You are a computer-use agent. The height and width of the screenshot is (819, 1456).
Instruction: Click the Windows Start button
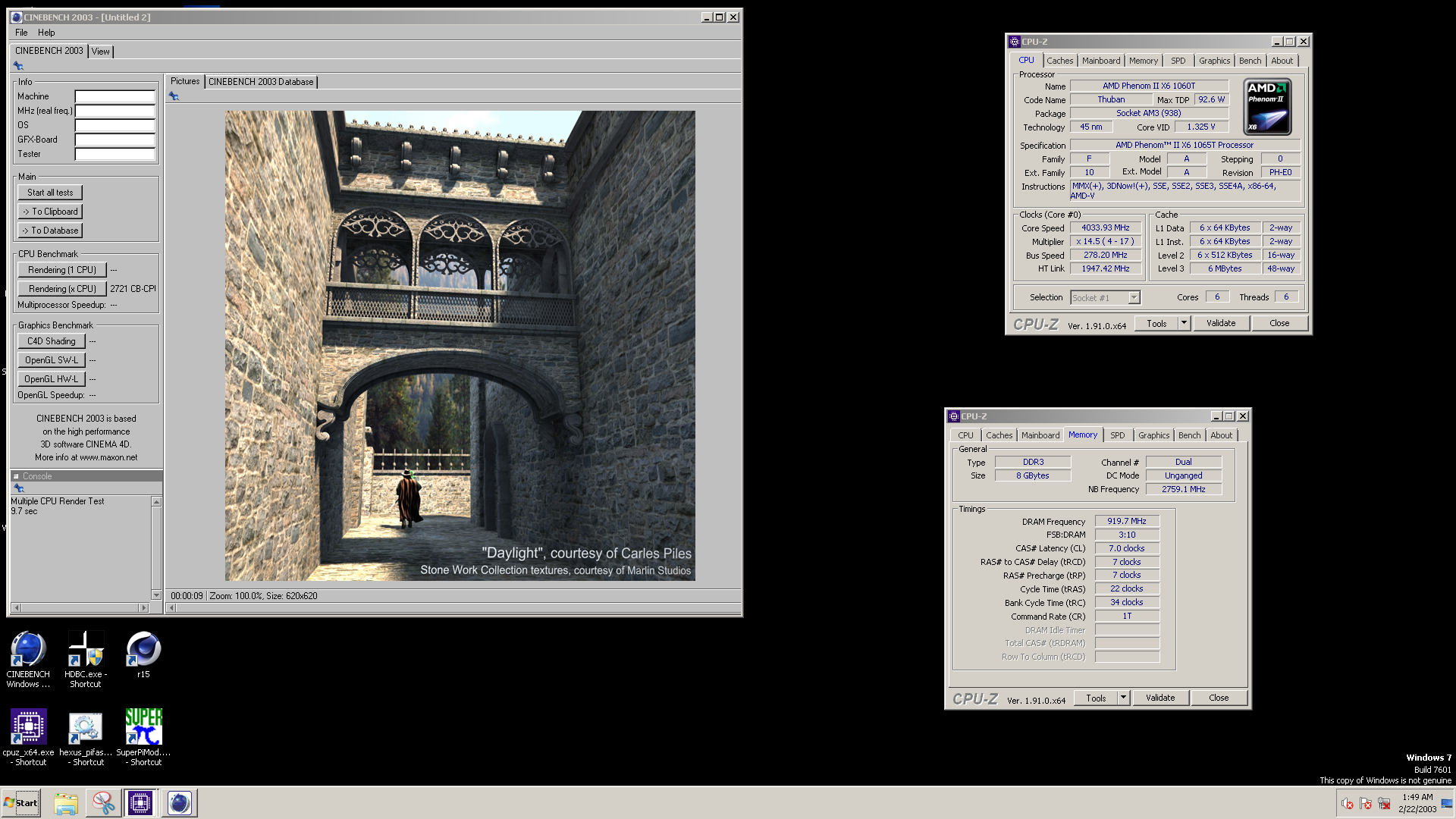pyautogui.click(x=21, y=803)
